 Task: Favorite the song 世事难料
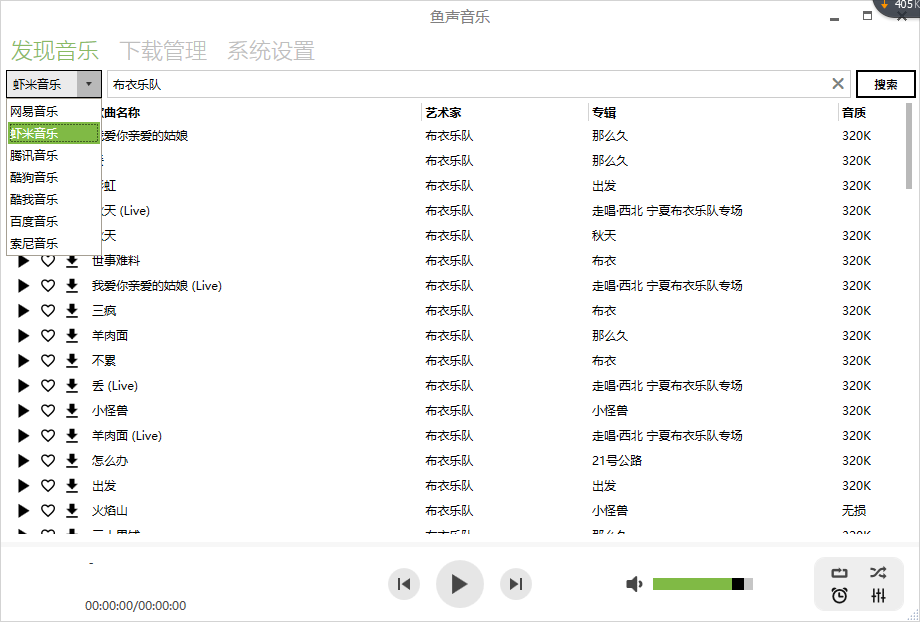48,261
